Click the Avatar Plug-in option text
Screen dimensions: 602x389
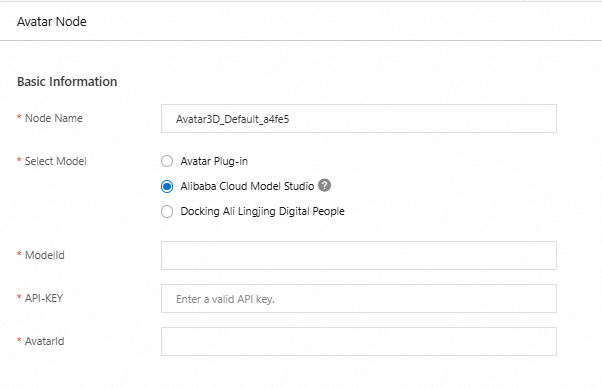[x=214, y=161]
